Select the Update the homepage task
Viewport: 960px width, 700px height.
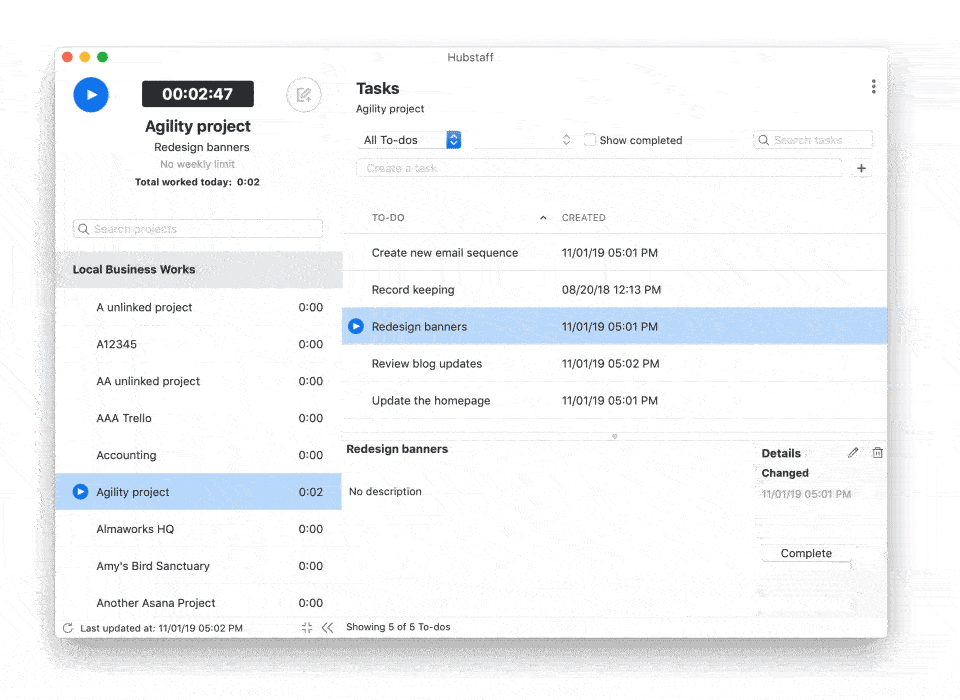(x=614, y=401)
